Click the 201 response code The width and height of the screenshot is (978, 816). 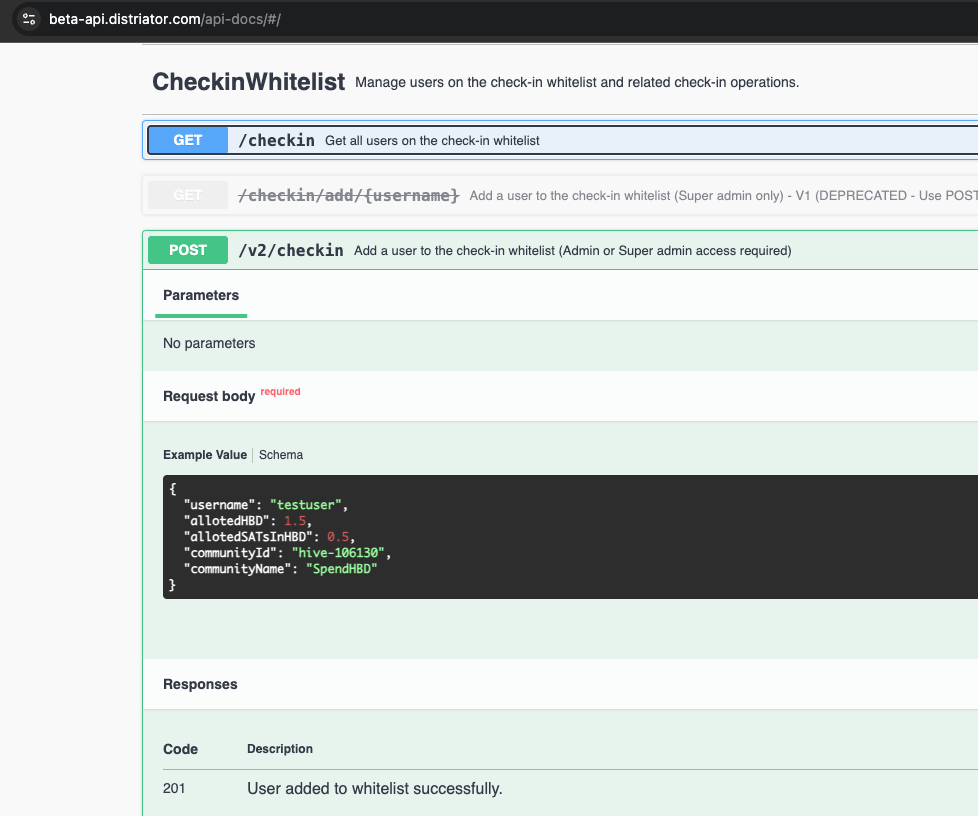pos(174,789)
